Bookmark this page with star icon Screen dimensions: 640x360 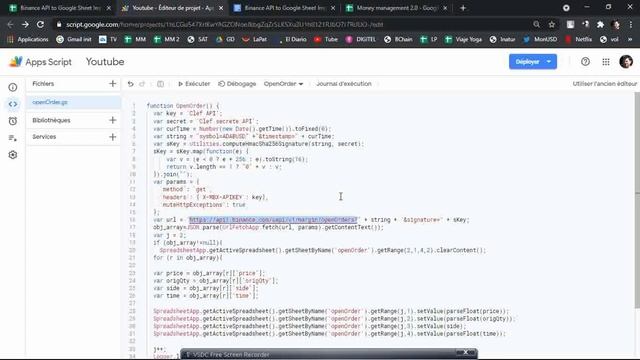[x=552, y=24]
